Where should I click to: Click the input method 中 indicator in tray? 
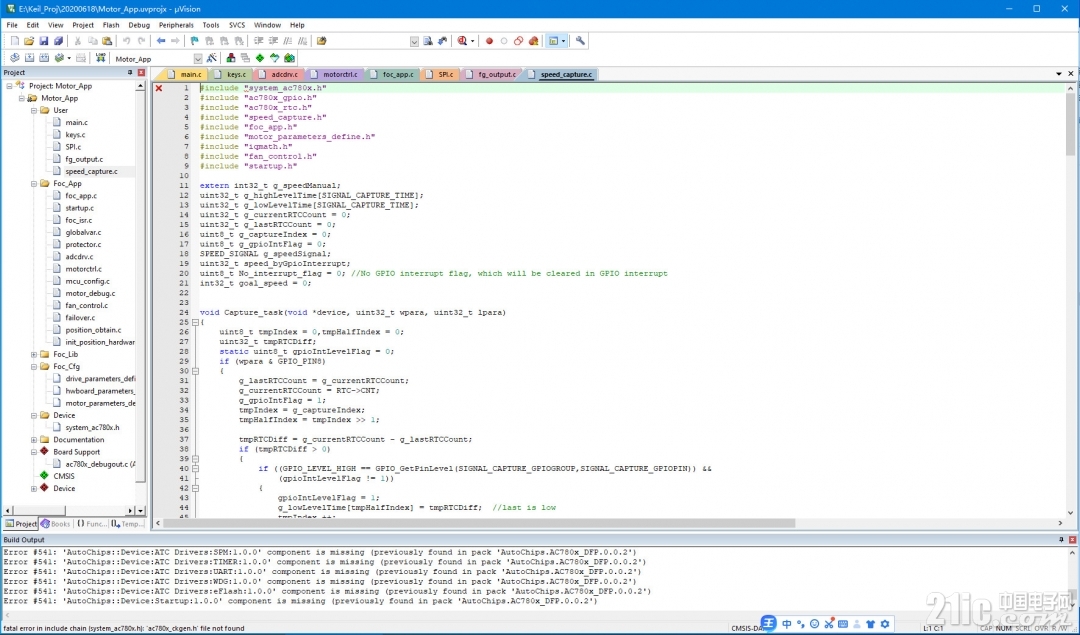787,624
